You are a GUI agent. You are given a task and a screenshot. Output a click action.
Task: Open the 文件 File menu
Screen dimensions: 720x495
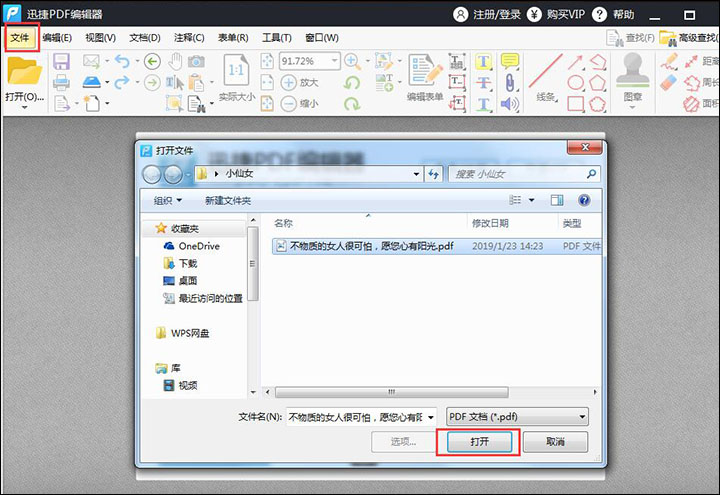coord(20,38)
